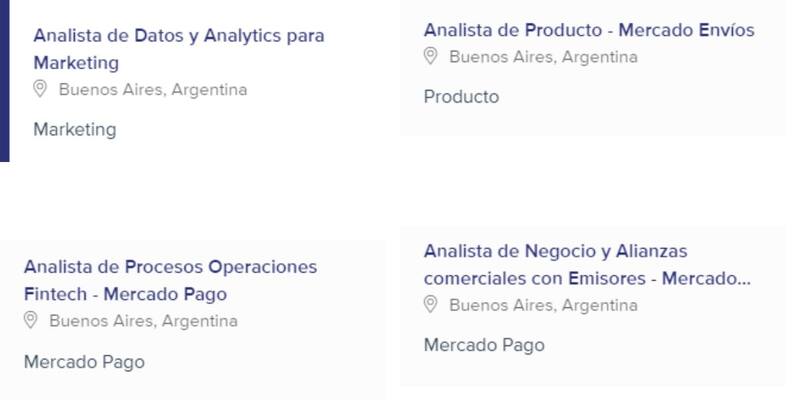
Task: Select the Producto department label
Action: [x=461, y=97]
